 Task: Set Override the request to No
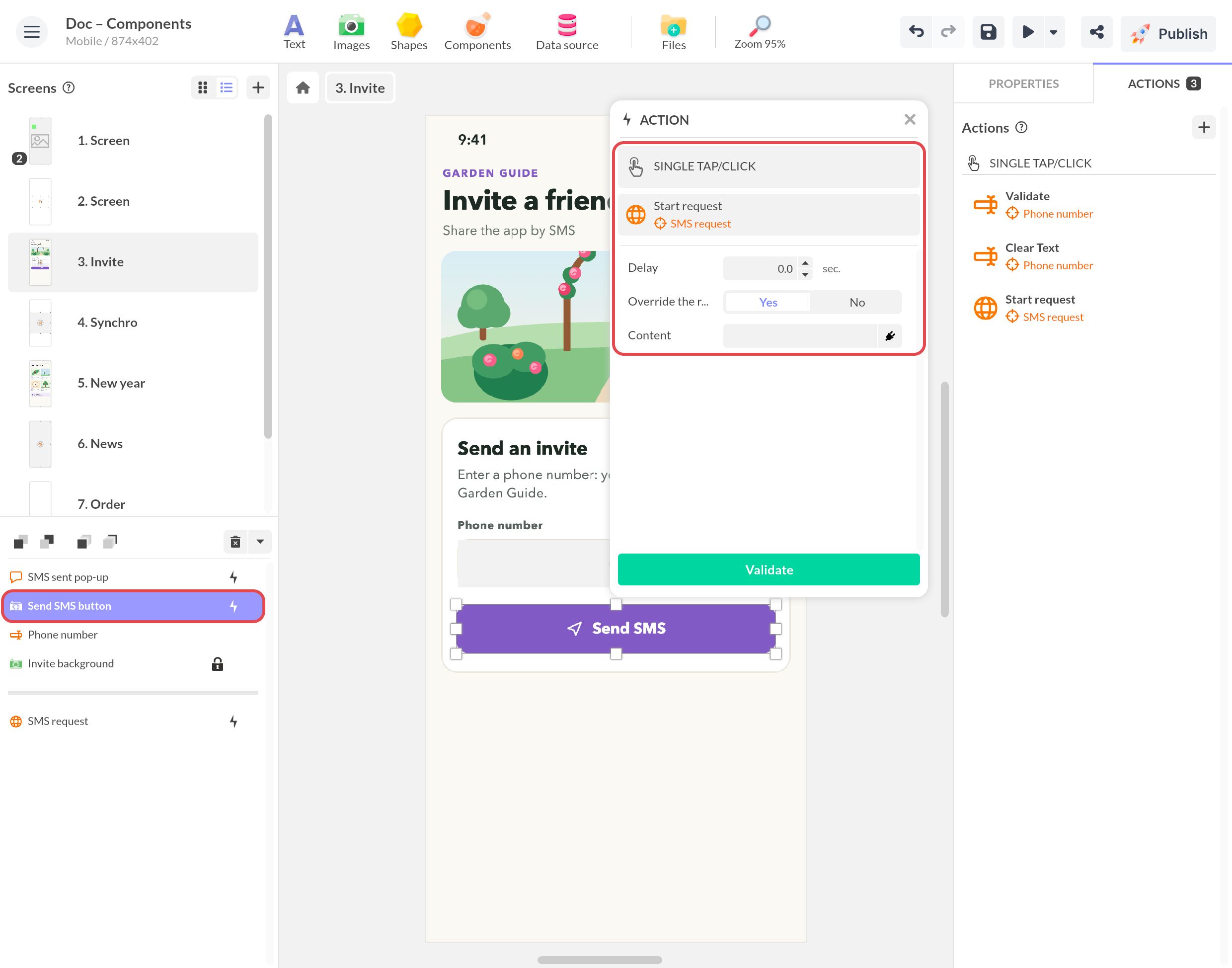point(857,302)
